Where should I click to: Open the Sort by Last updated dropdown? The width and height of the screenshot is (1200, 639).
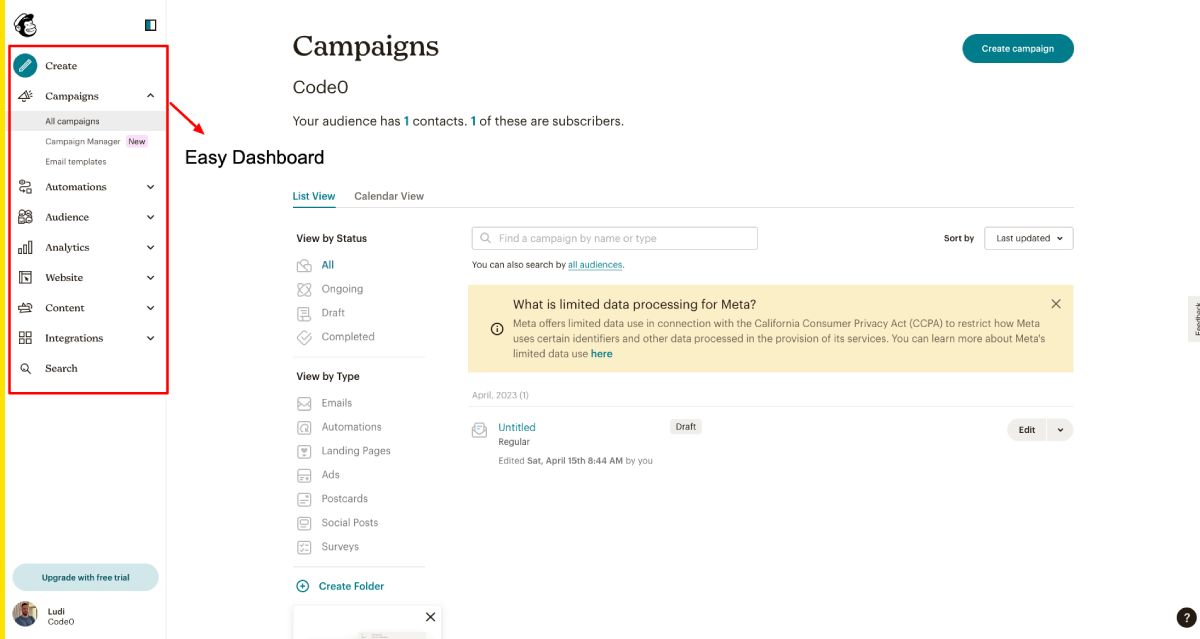click(x=1028, y=238)
